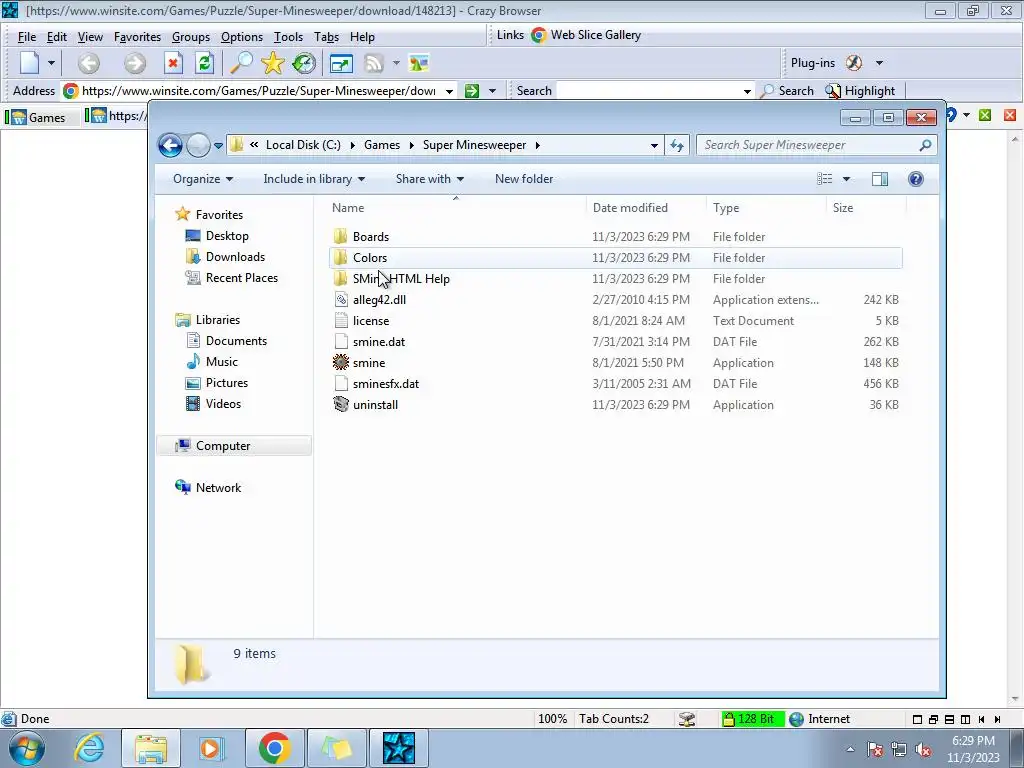
Task: Click the Explorer Back arrow button
Action: [170, 145]
